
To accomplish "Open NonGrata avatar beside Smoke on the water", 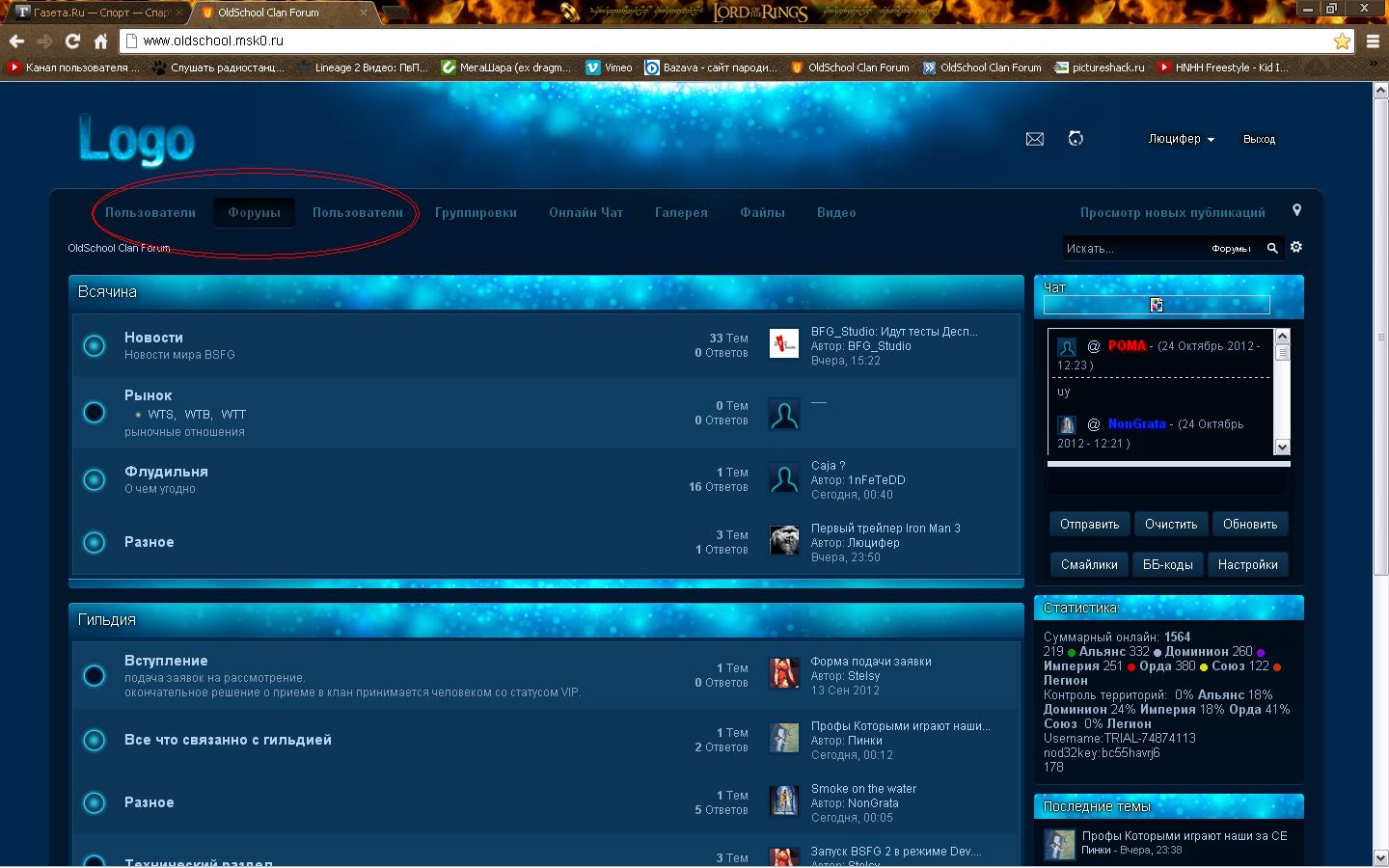I will click(784, 800).
